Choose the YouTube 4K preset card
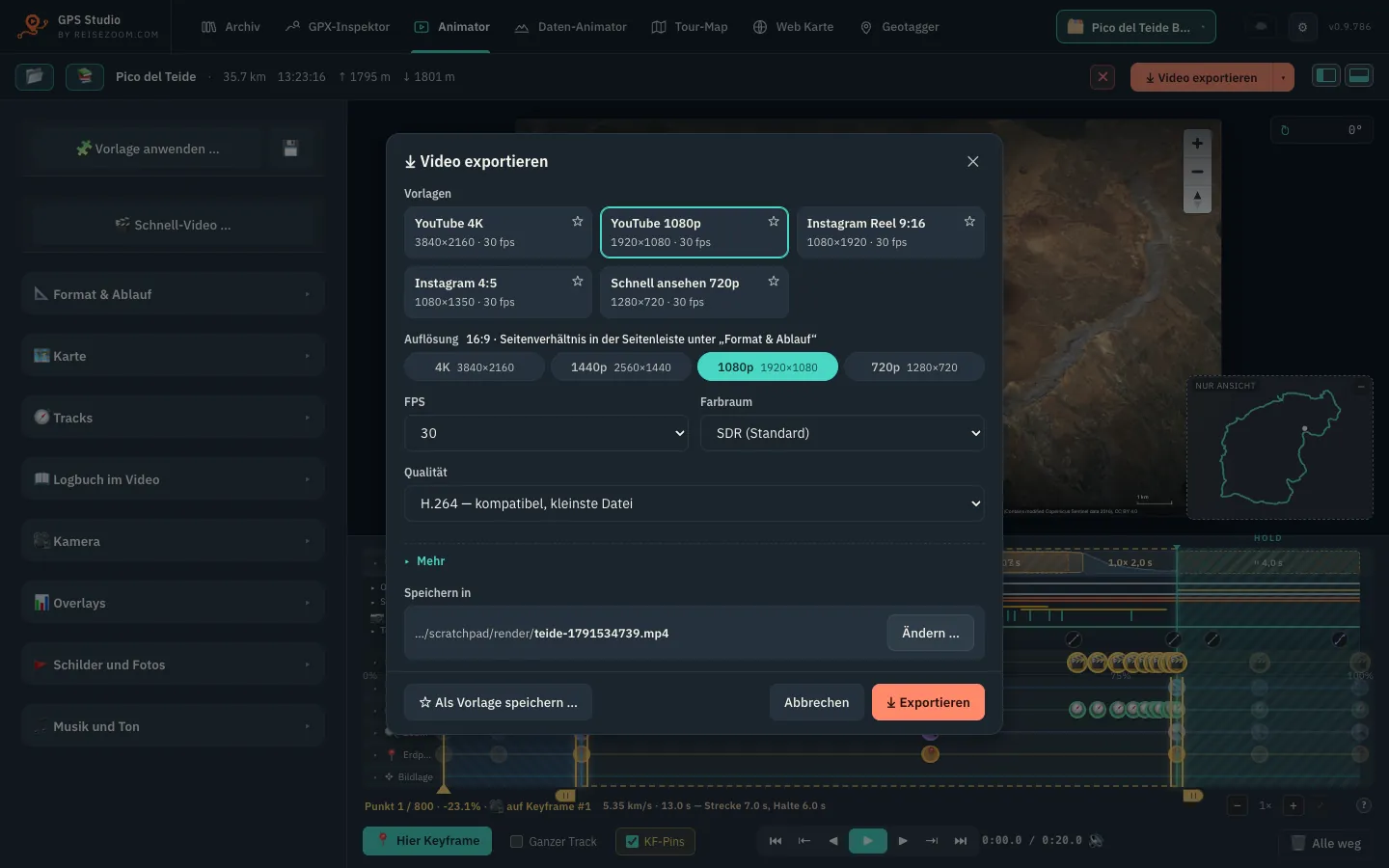Screen dimensions: 1389x868 click(498, 232)
